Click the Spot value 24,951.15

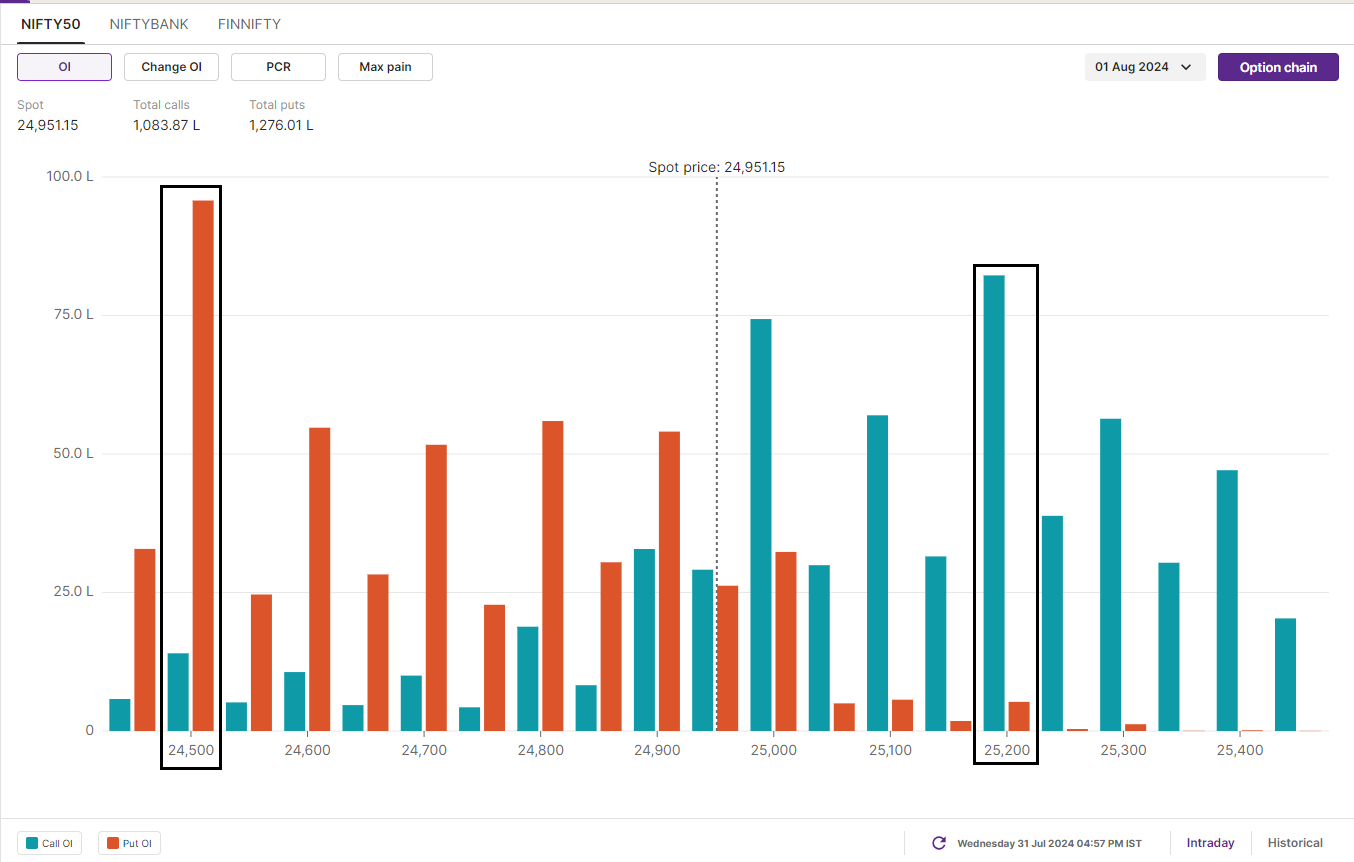click(48, 125)
